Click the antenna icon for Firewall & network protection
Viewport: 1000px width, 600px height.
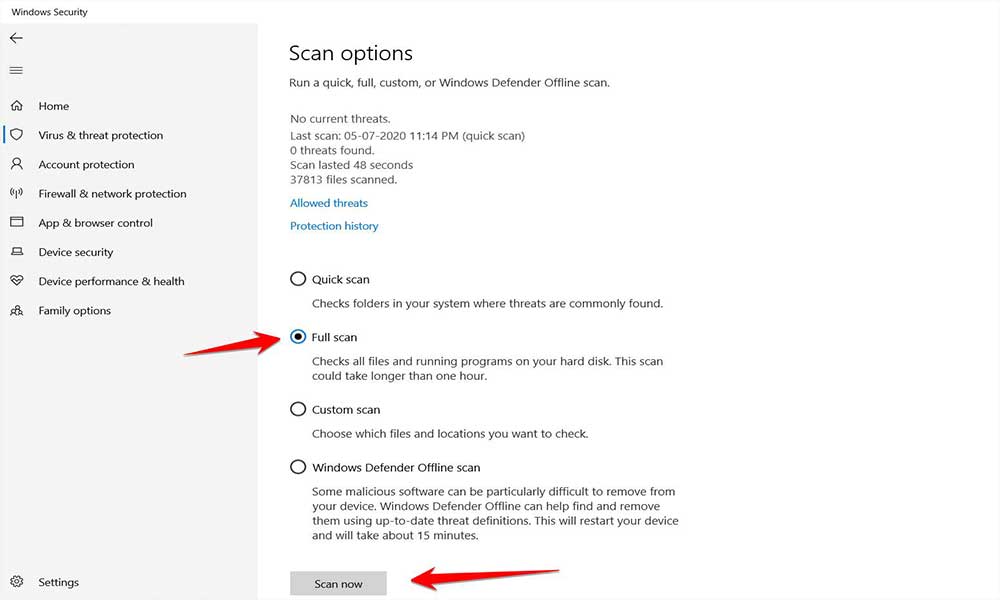tap(17, 193)
